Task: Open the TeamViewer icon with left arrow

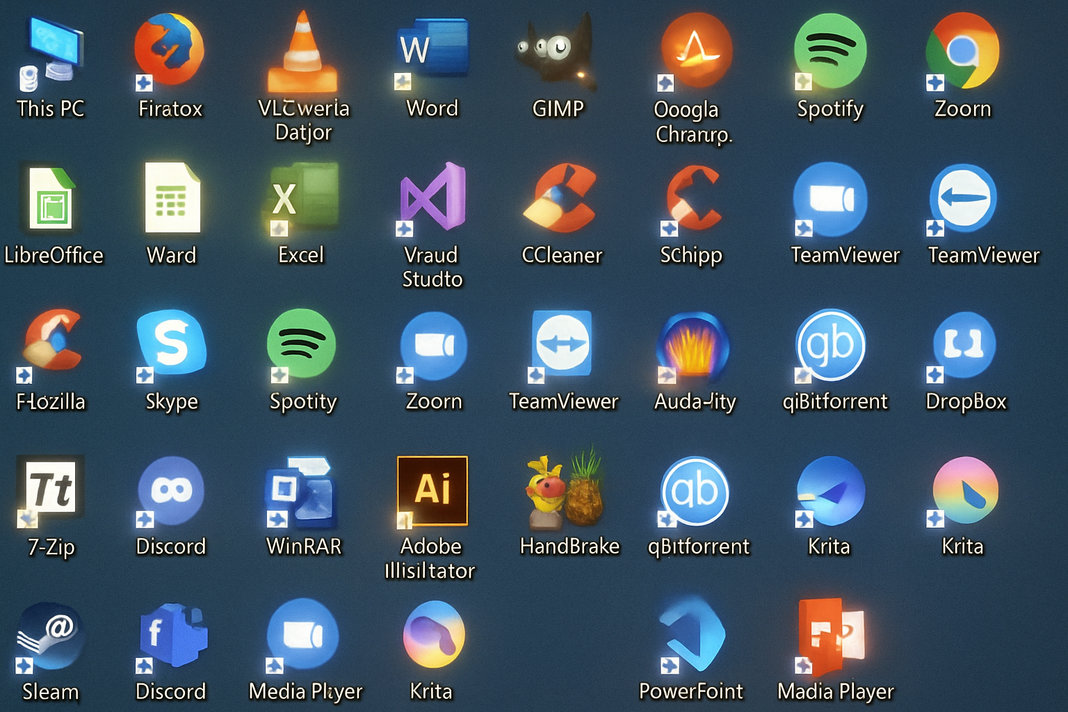Action: pos(962,199)
